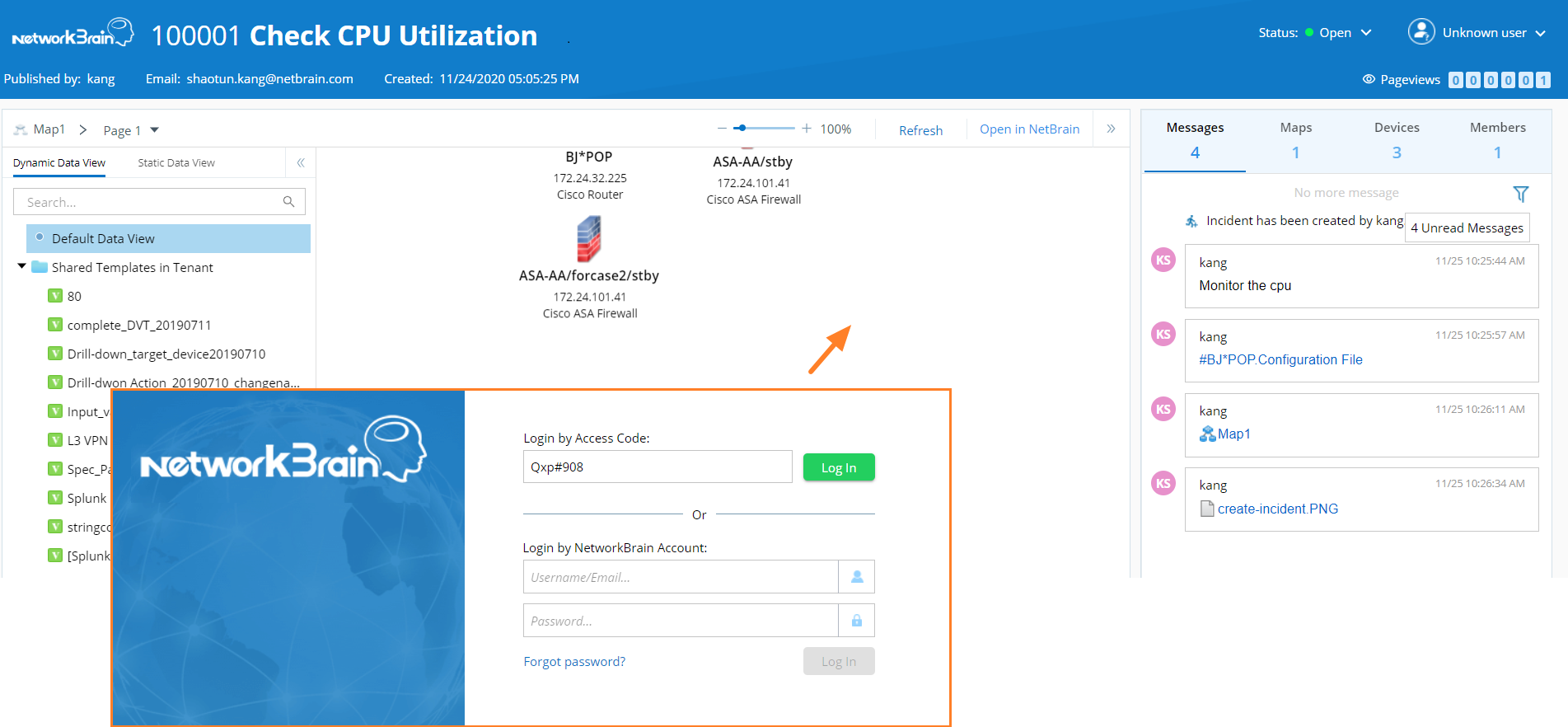Click template icon beside Drill-down_target_device20190710
This screenshot has width=1568, height=727.
pyautogui.click(x=55, y=354)
